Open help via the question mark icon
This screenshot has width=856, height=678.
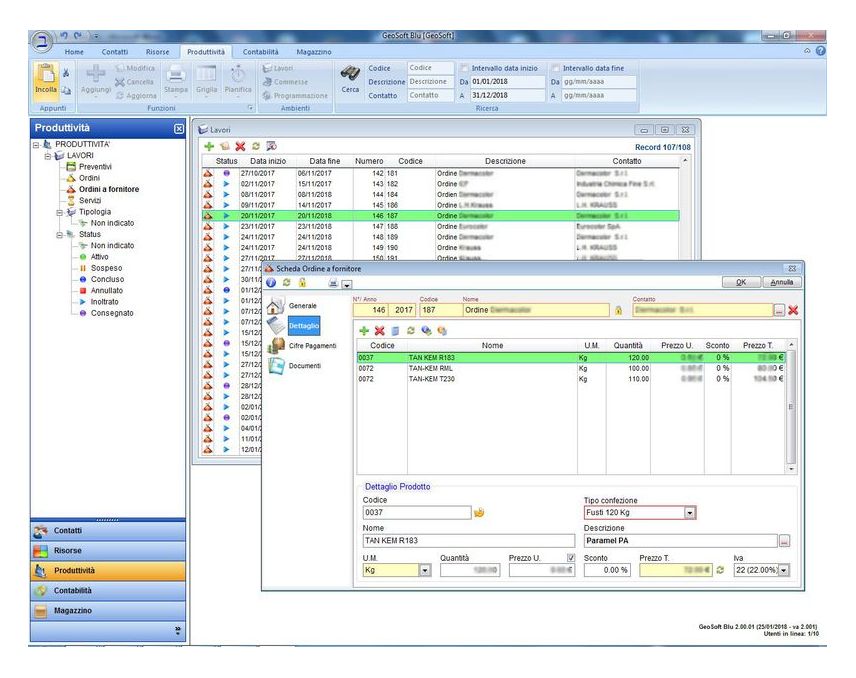(x=821, y=51)
